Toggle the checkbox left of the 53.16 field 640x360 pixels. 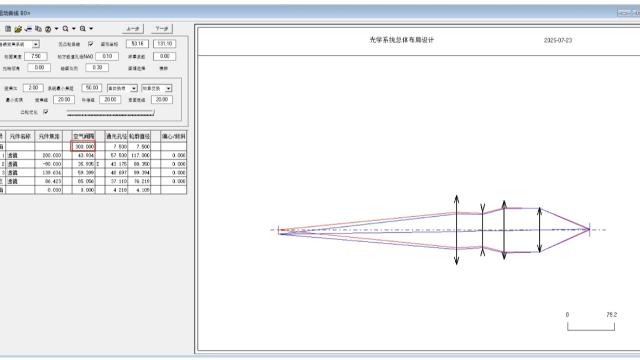(91, 44)
